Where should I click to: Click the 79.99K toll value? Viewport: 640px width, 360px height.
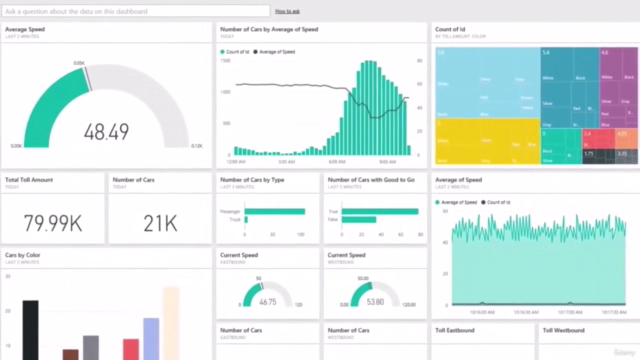pos(53,223)
